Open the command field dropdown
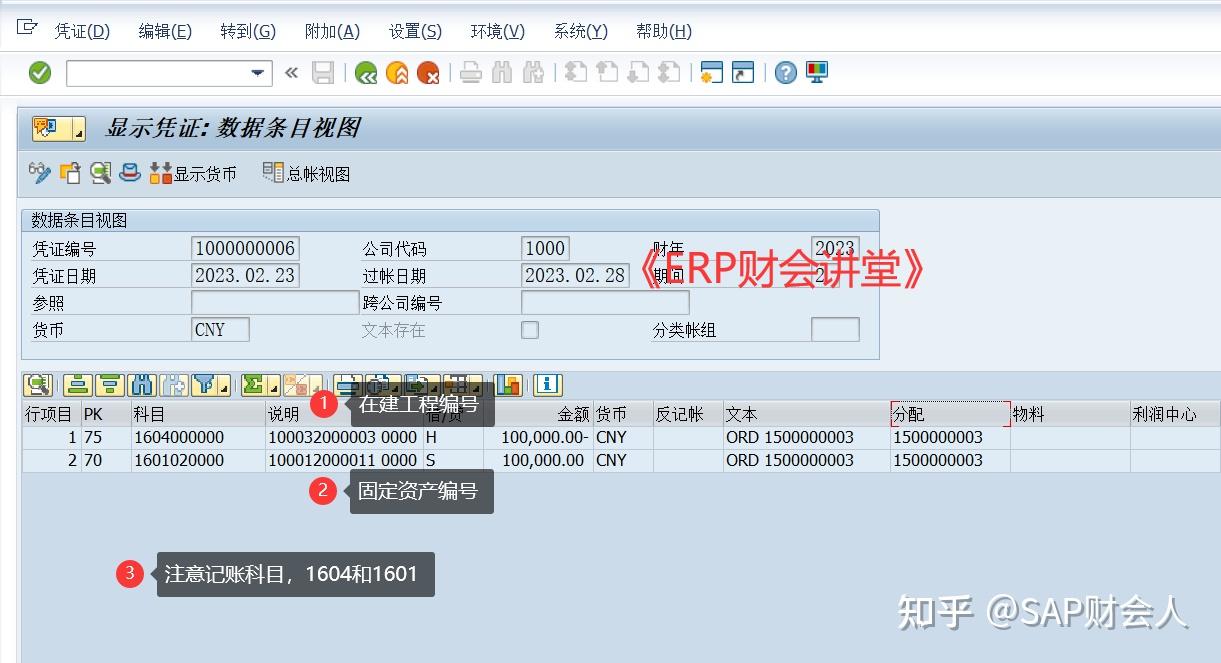The image size is (1221, 663). pyautogui.click(x=255, y=72)
